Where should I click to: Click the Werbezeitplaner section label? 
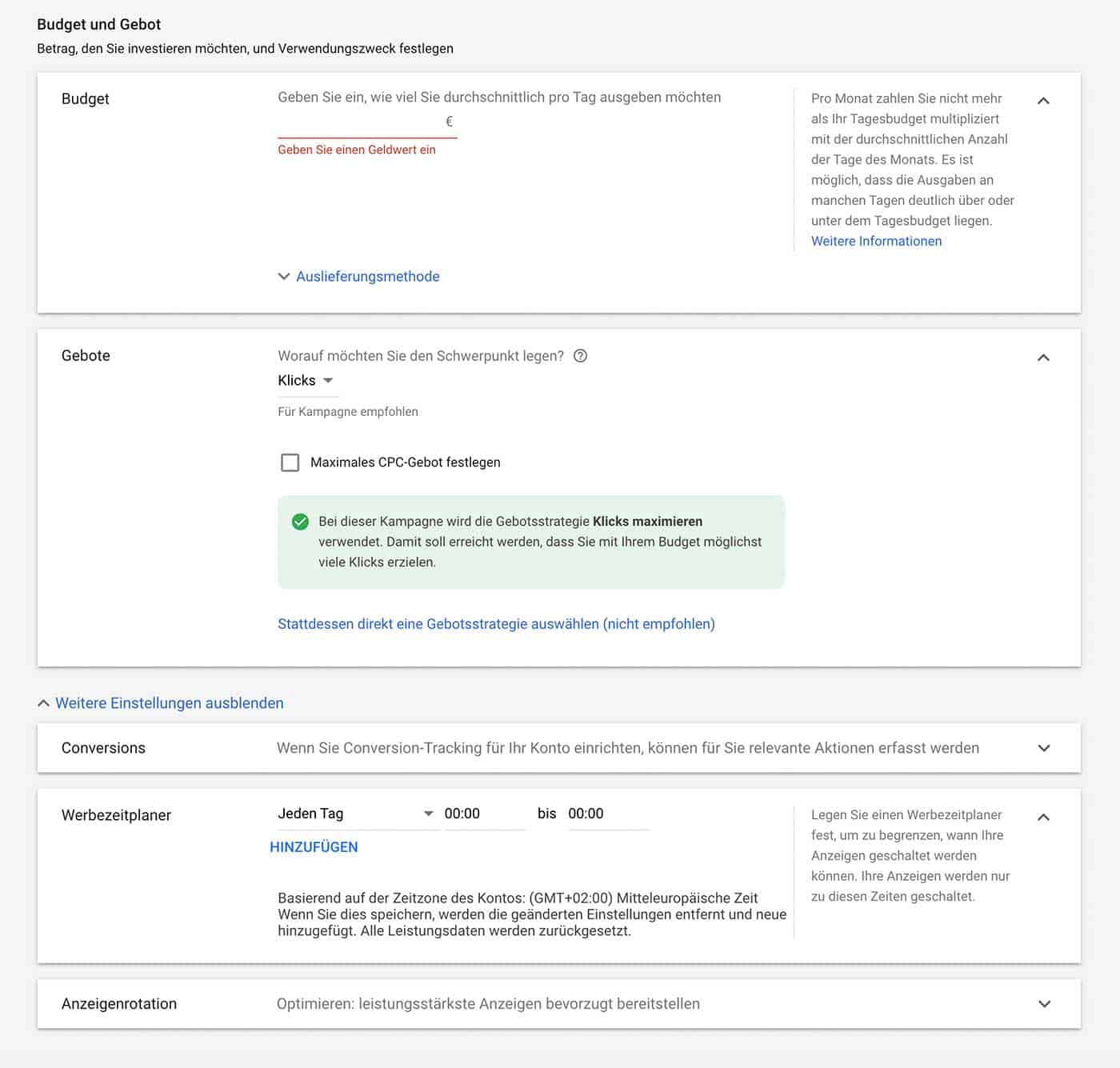pos(116,815)
